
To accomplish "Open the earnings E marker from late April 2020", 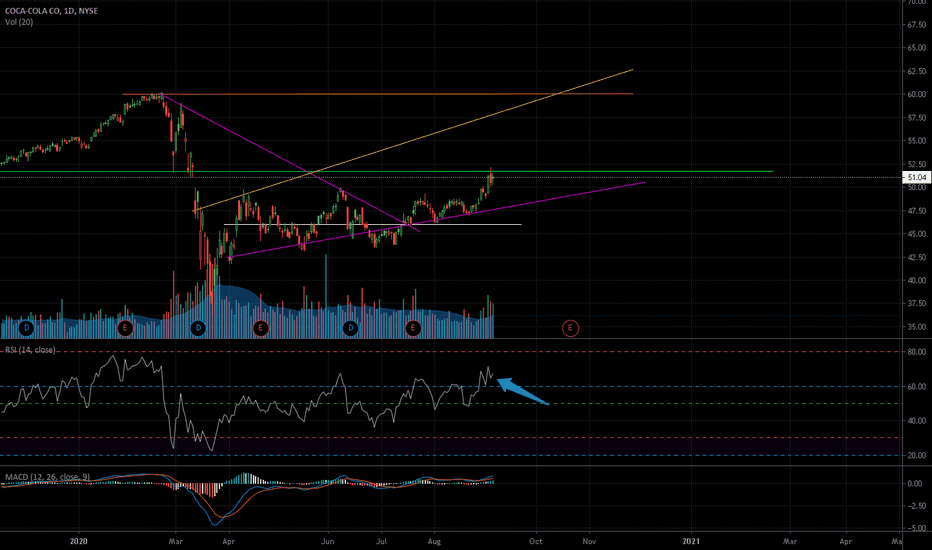I will tap(260, 328).
